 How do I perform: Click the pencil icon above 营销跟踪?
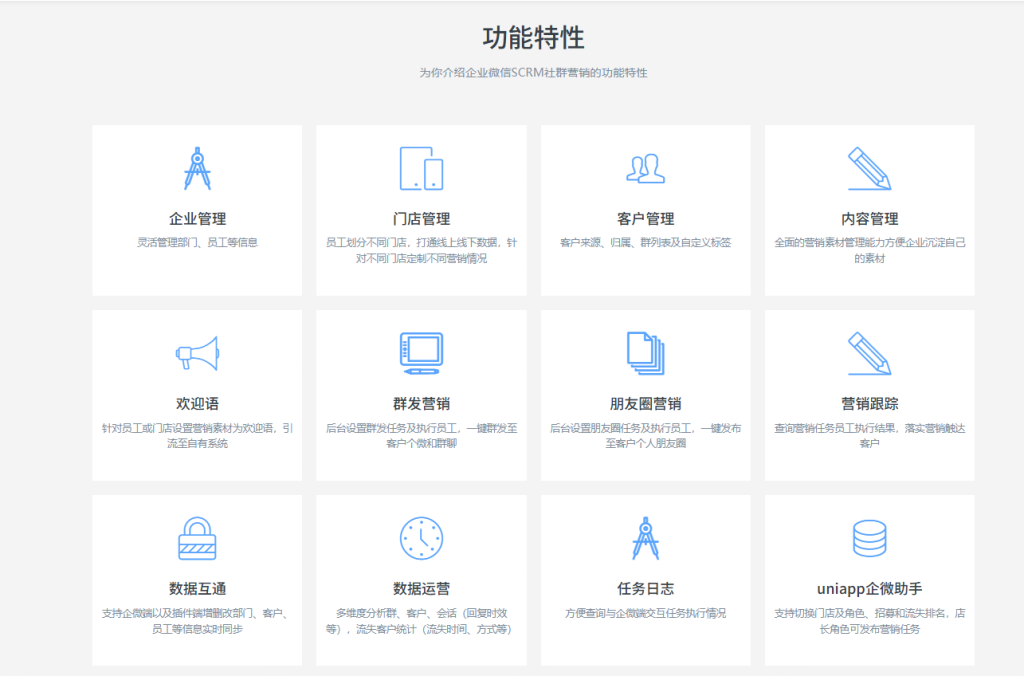869,353
